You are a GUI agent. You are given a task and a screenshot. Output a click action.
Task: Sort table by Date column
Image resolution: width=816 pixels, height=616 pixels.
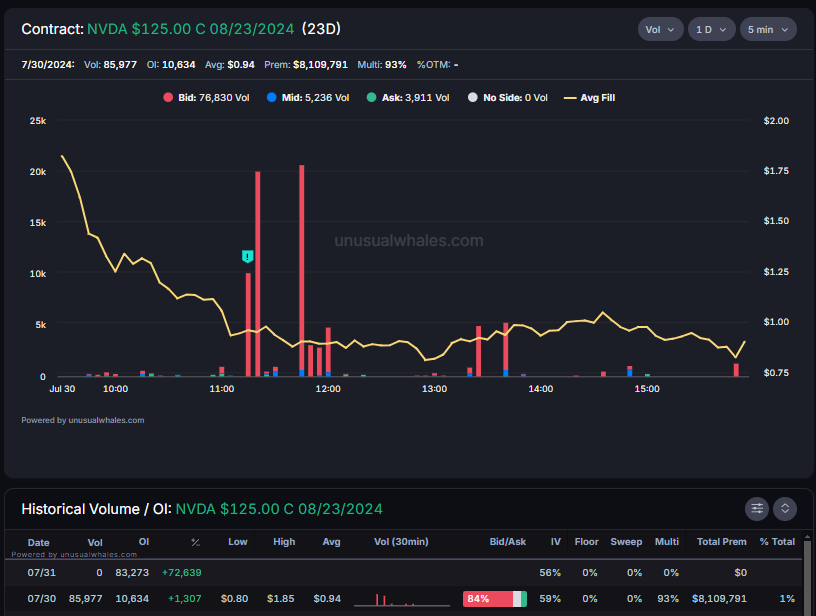(x=39, y=542)
